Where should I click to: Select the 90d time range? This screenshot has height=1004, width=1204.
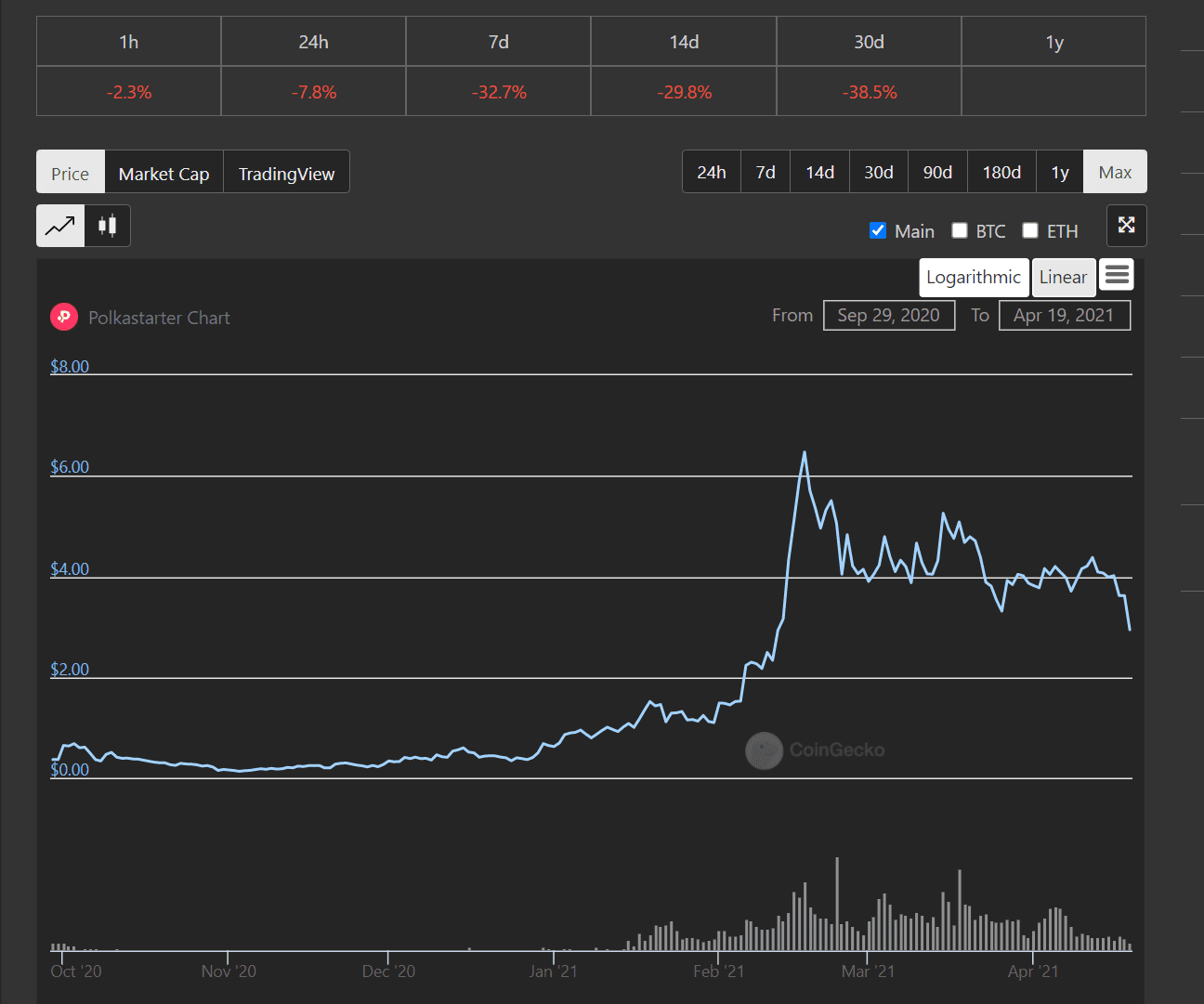pos(937,172)
